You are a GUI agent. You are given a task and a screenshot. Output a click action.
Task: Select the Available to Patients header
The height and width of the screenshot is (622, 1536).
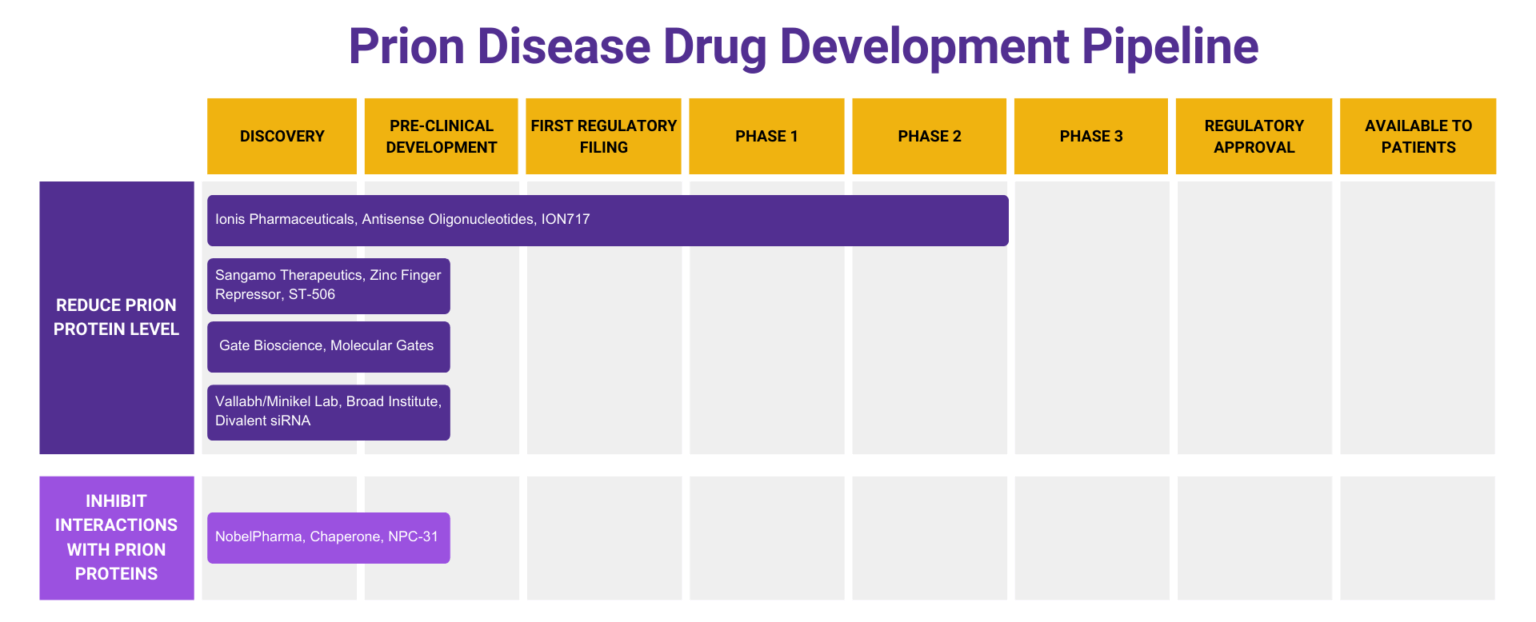pyautogui.click(x=1418, y=136)
